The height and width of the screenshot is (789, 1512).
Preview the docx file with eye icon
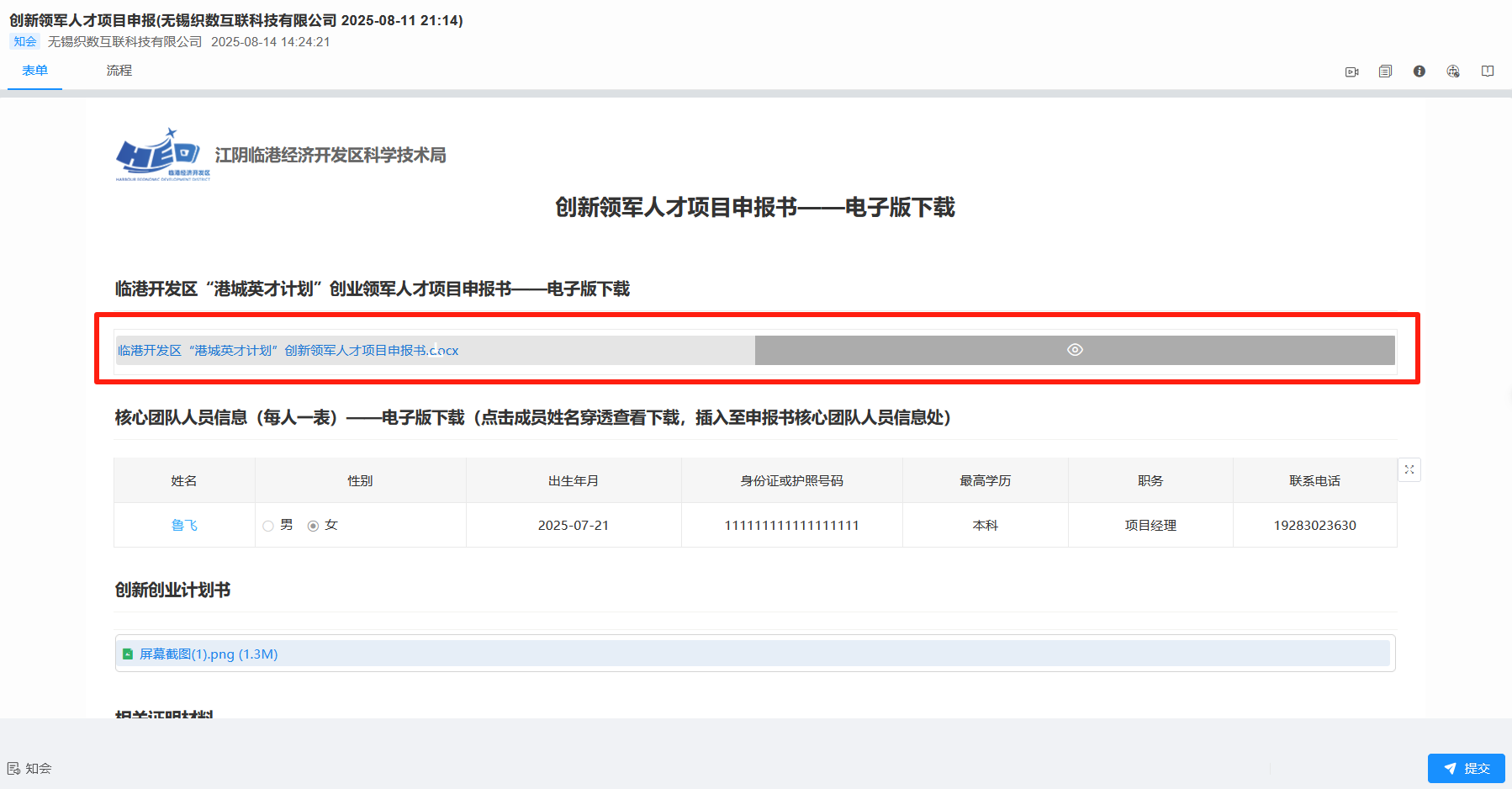[x=1074, y=350]
